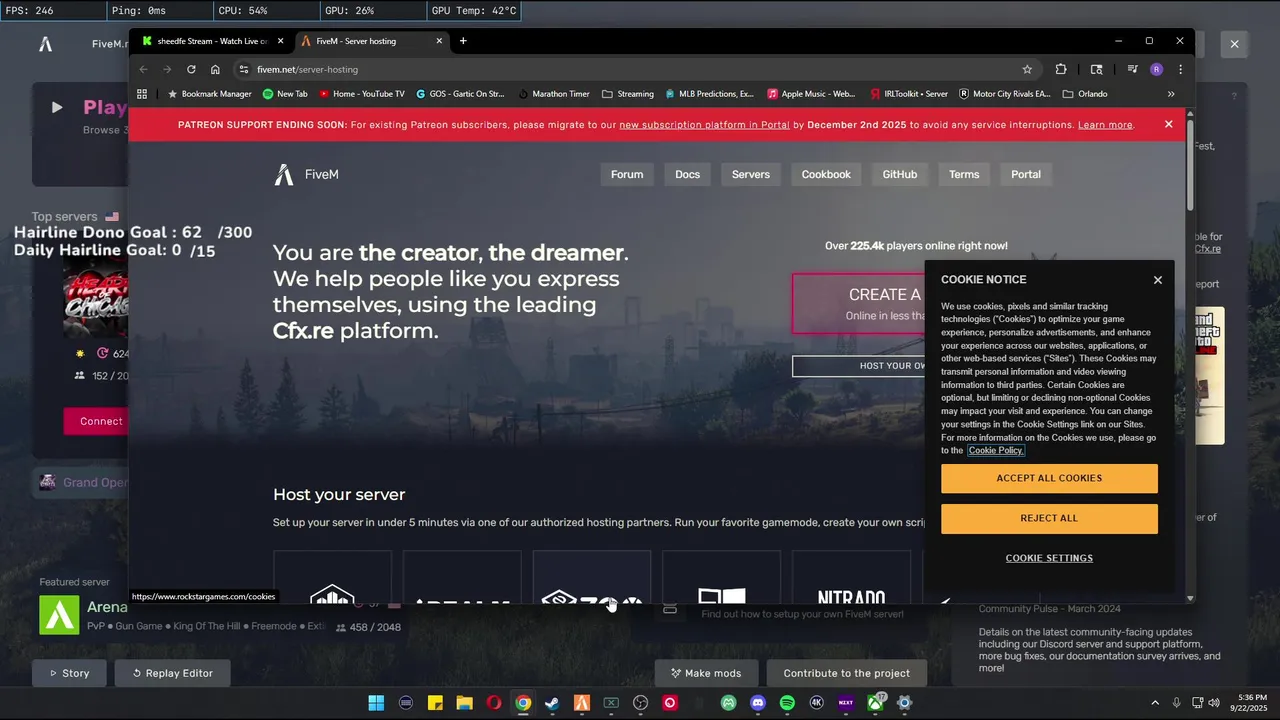Click the taskbar clock and date

coord(1252,703)
